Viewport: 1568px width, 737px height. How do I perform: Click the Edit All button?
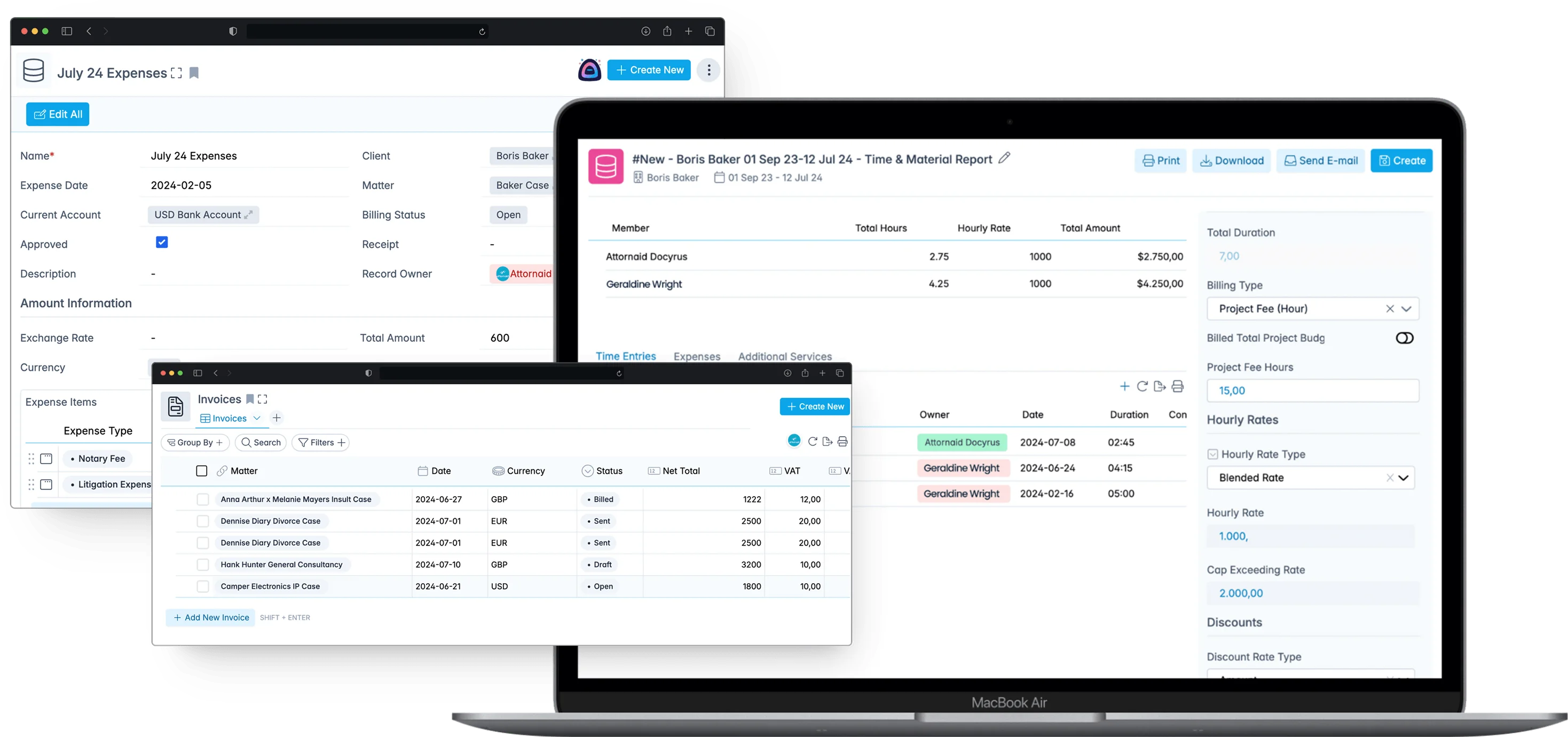point(57,114)
